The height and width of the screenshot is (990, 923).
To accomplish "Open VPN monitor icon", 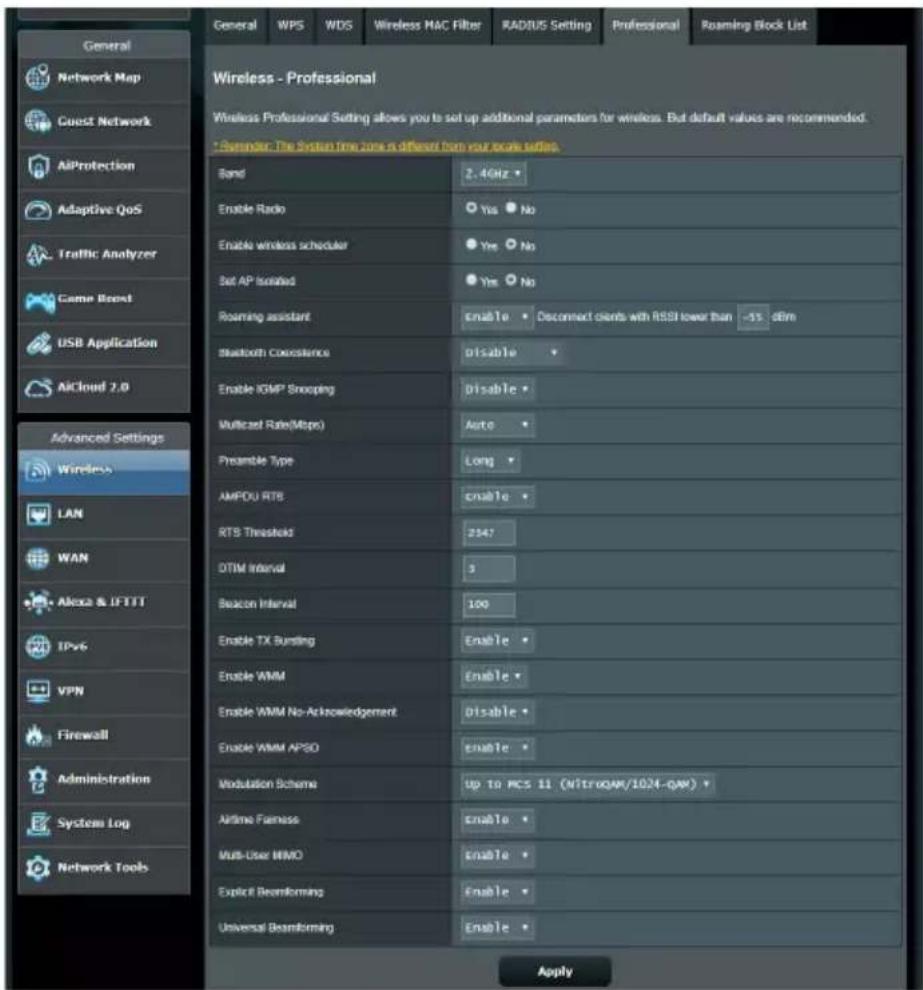I will pos(38,690).
